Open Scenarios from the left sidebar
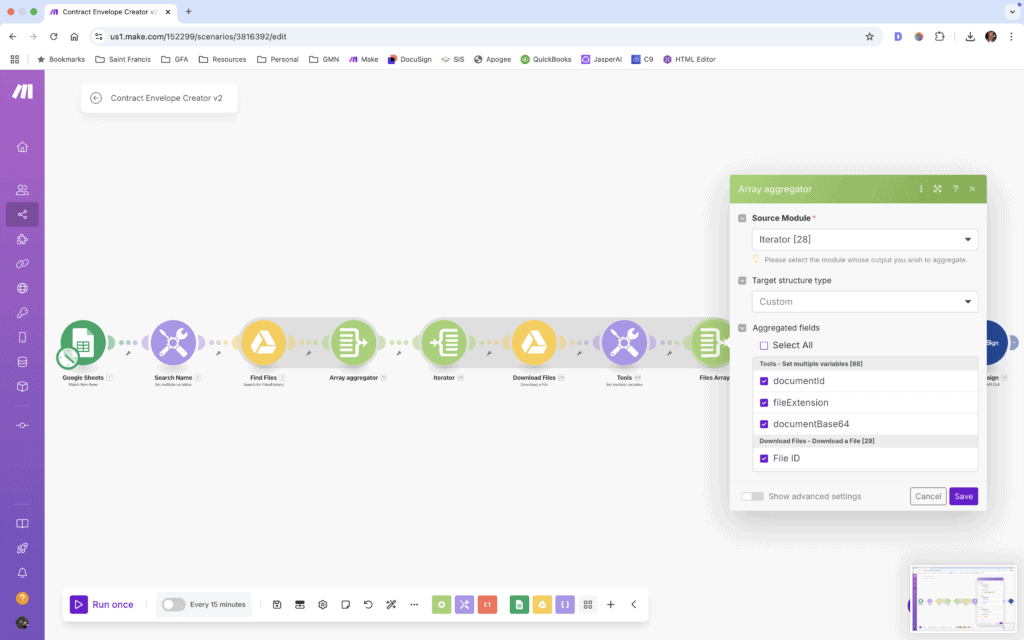Viewport: 1024px width, 640px height. point(22,214)
